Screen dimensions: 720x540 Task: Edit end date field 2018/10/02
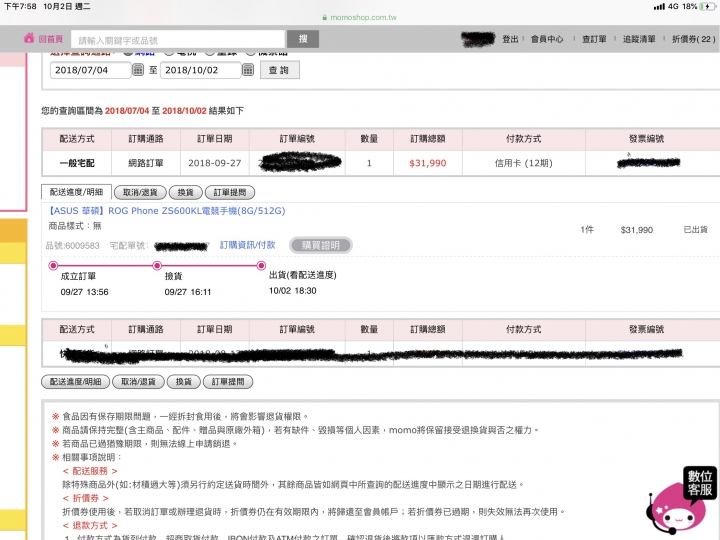[201, 70]
